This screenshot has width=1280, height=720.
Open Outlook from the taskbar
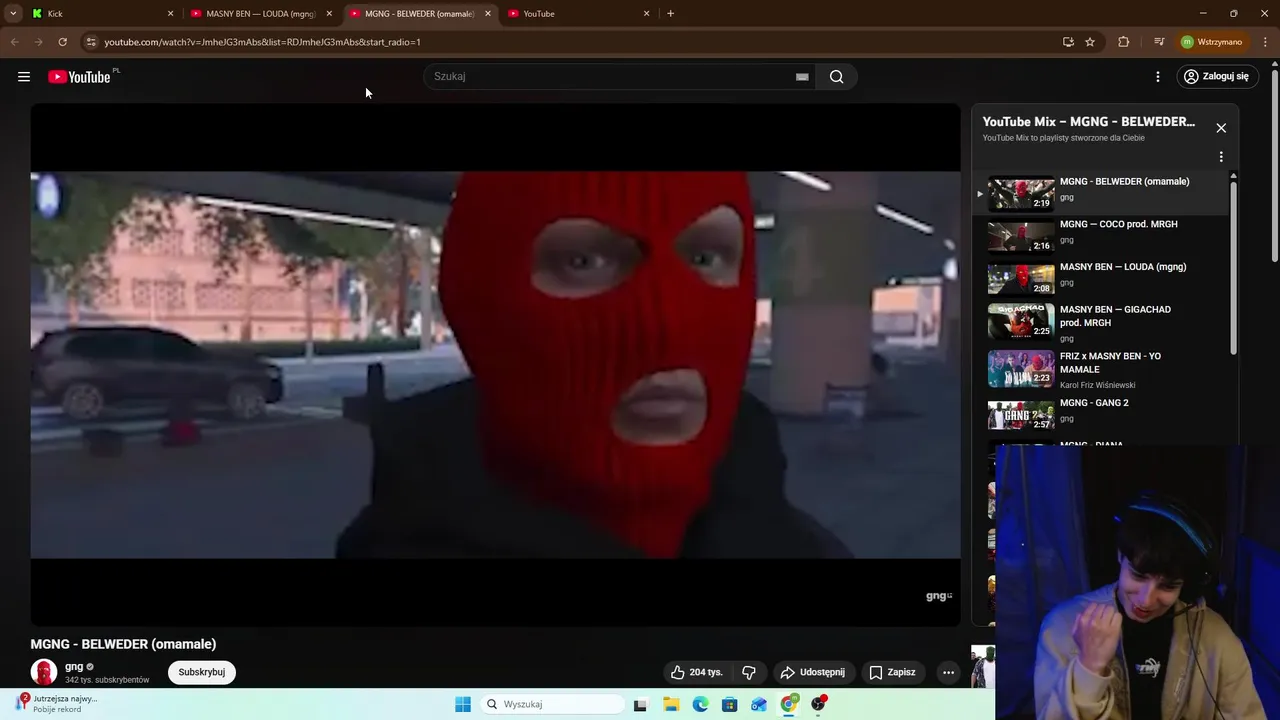click(x=759, y=704)
